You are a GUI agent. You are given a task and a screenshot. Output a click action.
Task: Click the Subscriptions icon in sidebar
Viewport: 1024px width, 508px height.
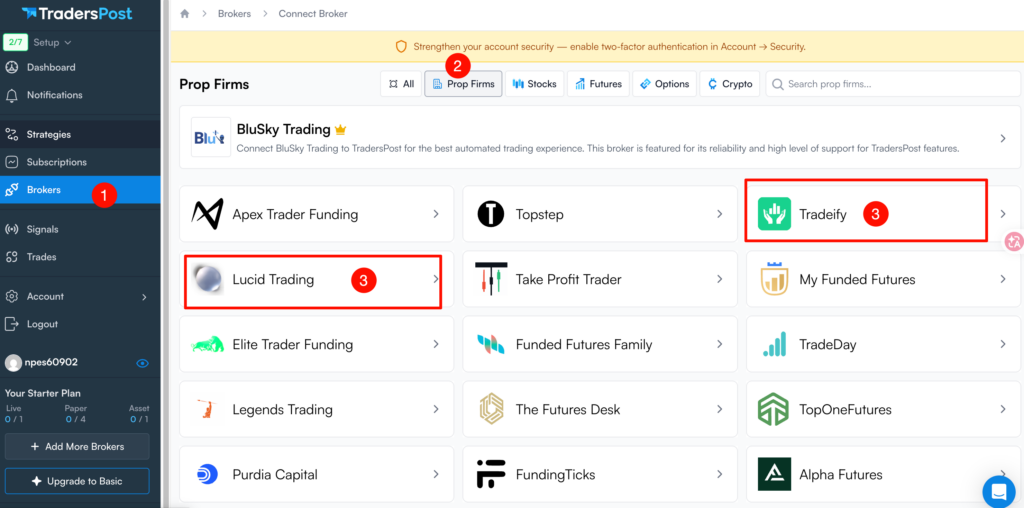tap(12, 162)
